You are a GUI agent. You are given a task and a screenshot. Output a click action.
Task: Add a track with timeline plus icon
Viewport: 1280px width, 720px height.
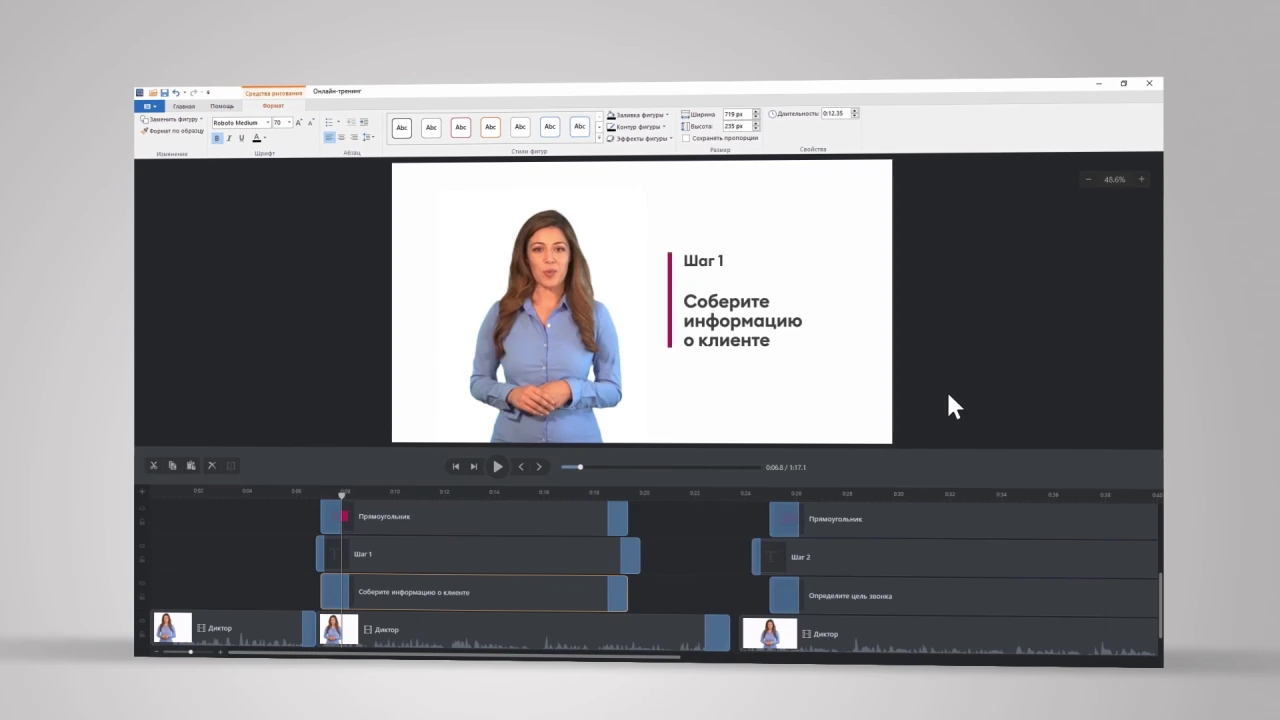point(142,492)
